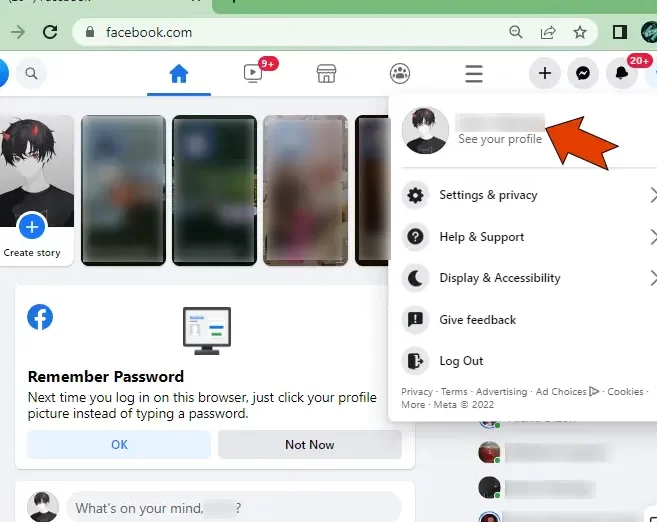This screenshot has width=657, height=522.
Task: Open the Terms footer link
Action: 454,392
